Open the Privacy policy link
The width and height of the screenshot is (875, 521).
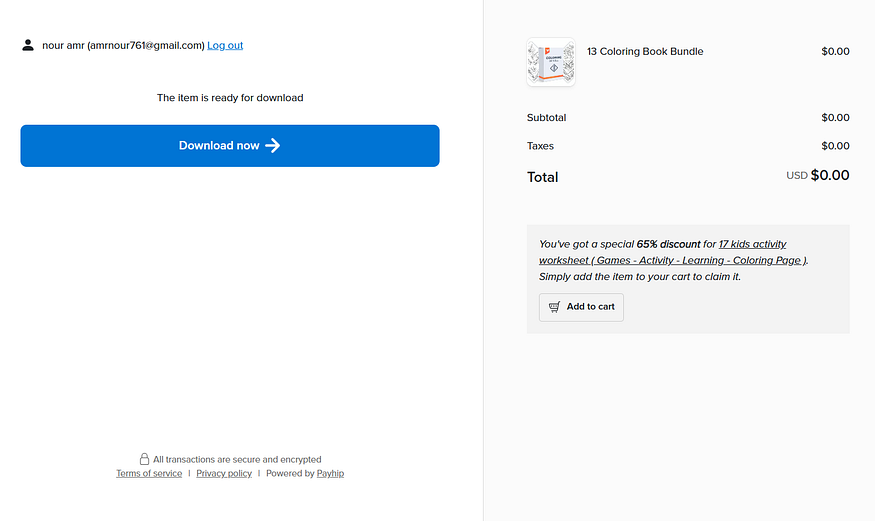224,473
